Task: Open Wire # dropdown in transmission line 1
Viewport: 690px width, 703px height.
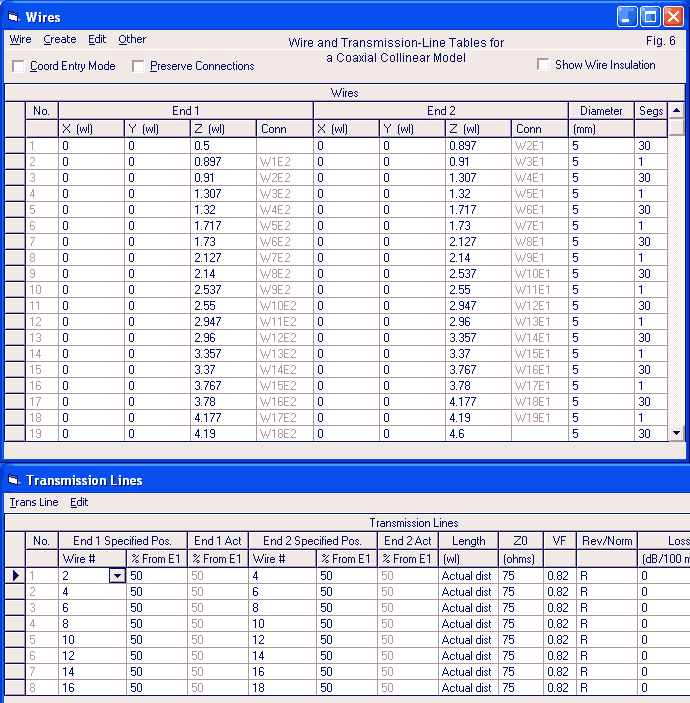Action: click(118, 576)
